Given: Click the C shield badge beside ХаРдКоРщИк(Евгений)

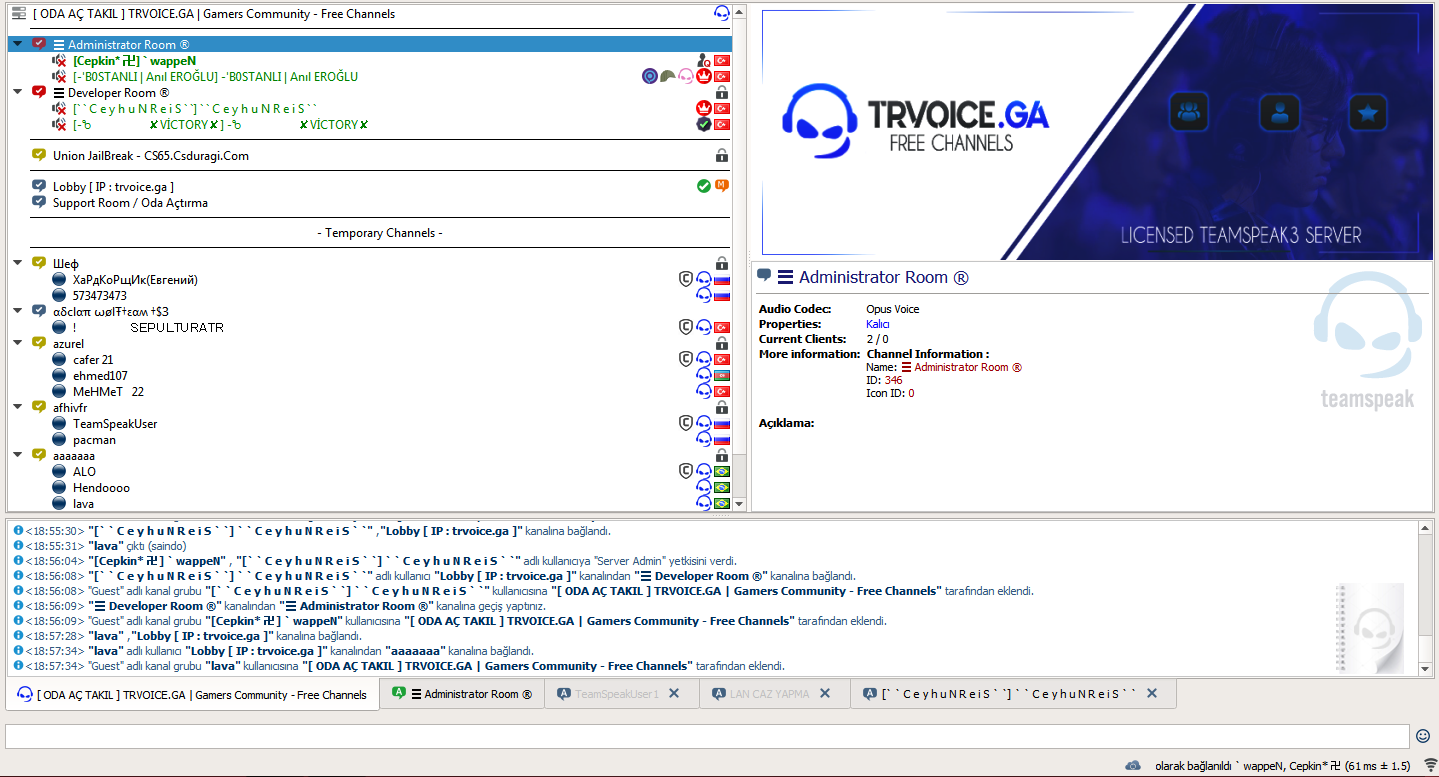Looking at the screenshot, I should [686, 280].
